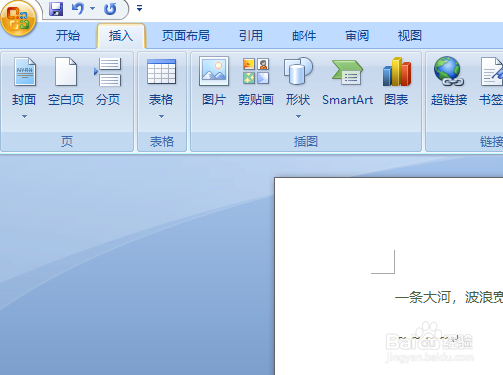Viewport: 503px width, 375px height.
Task: Undo the last action
Action: click(78, 9)
